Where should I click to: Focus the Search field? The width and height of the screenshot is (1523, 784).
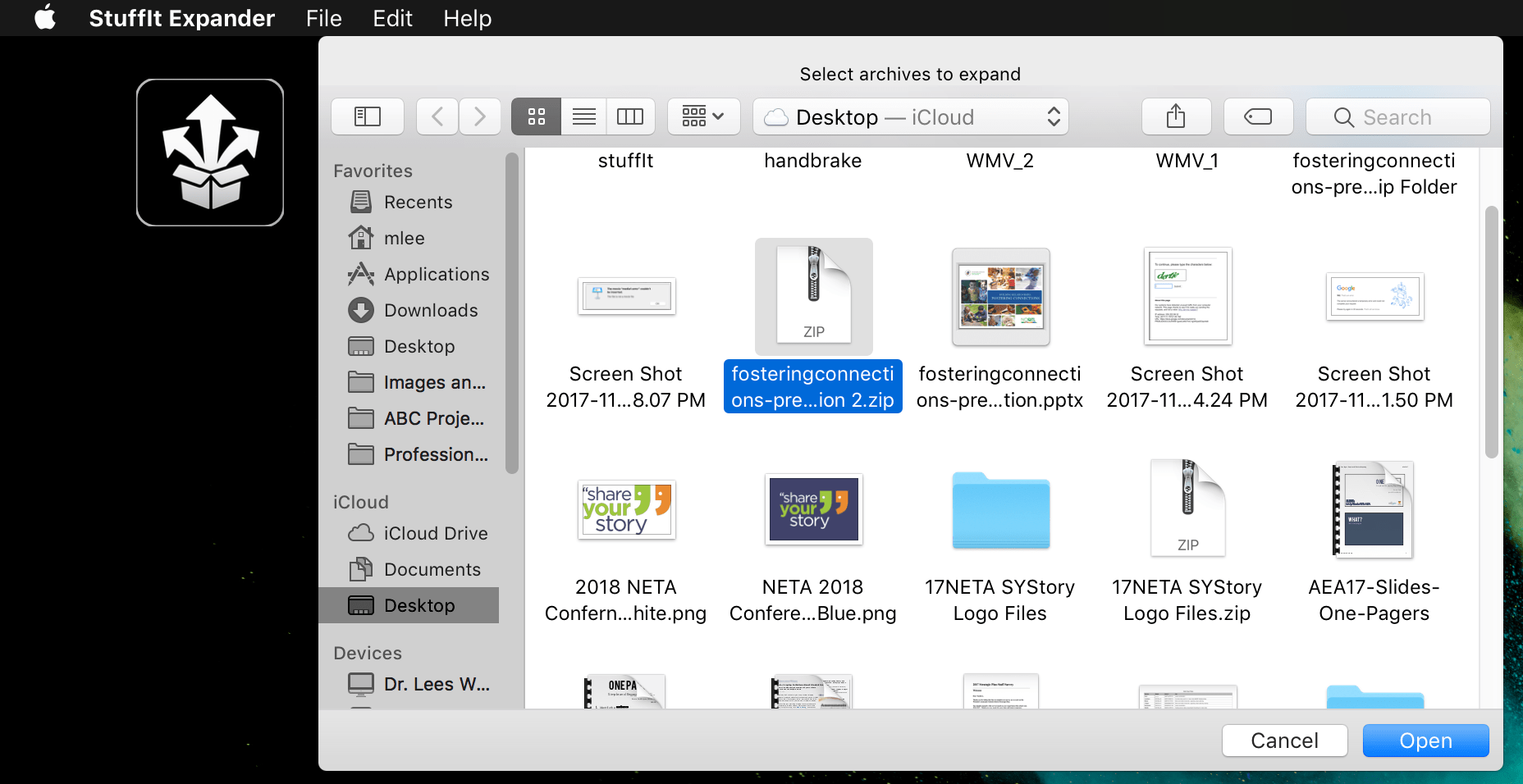(x=1398, y=116)
